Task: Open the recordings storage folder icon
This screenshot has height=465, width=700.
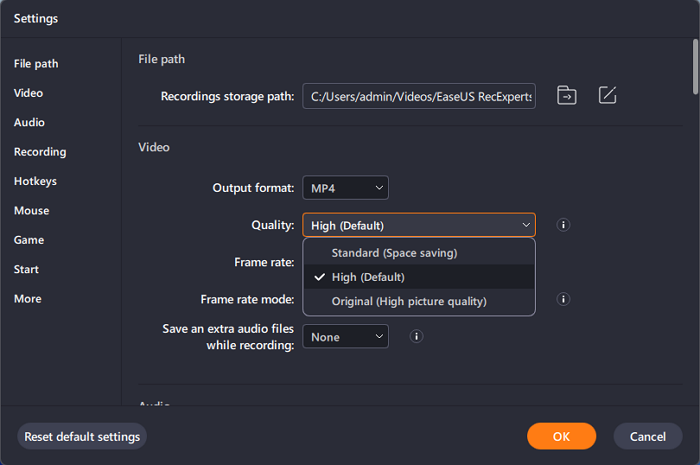Action: coord(567,96)
